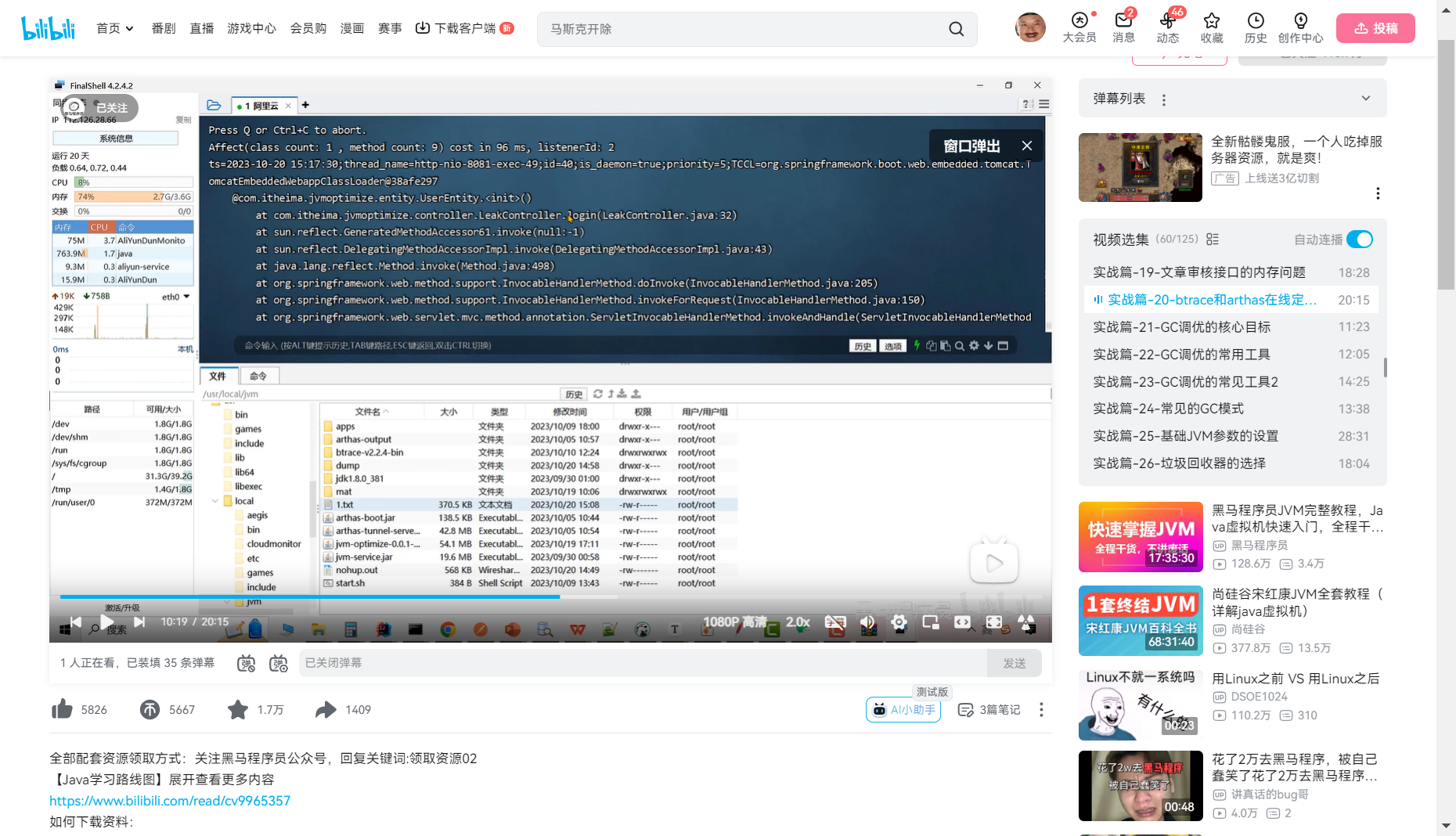
Task: Mute the video volume icon
Action: tap(867, 622)
